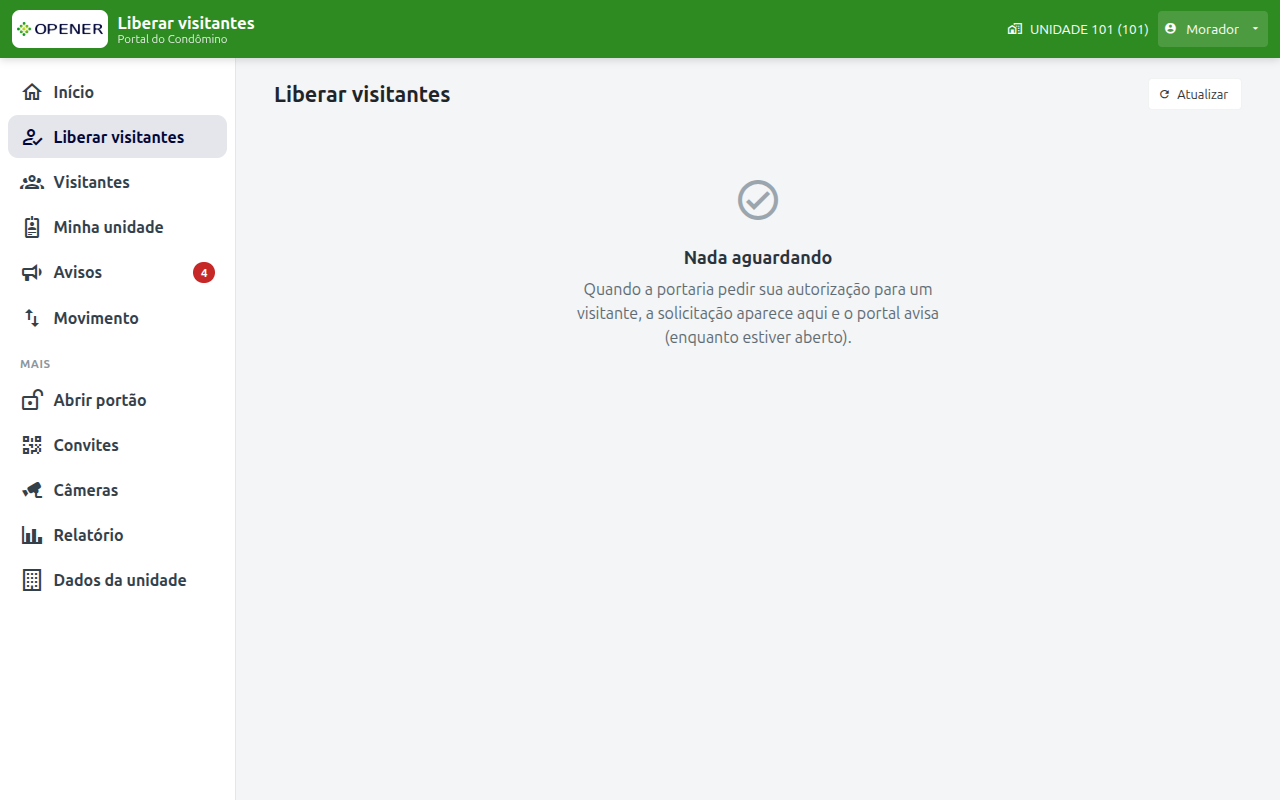Click the Início house icon
Image resolution: width=1280 pixels, height=800 pixels.
pos(32,92)
